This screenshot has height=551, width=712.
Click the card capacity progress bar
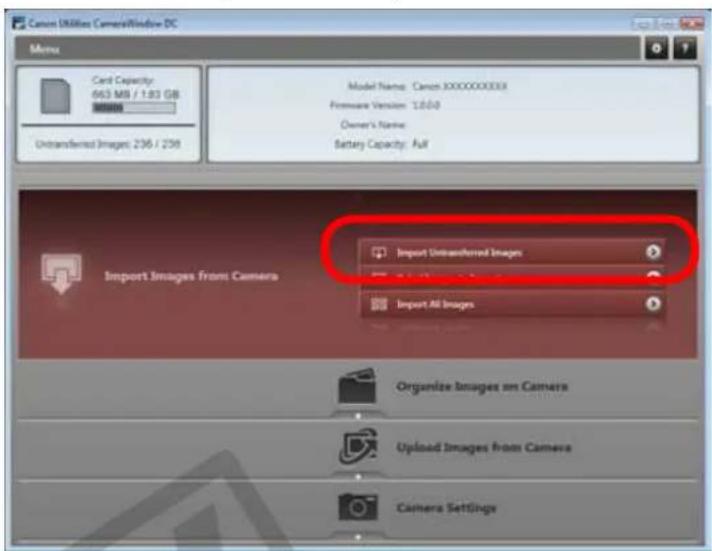(134, 108)
